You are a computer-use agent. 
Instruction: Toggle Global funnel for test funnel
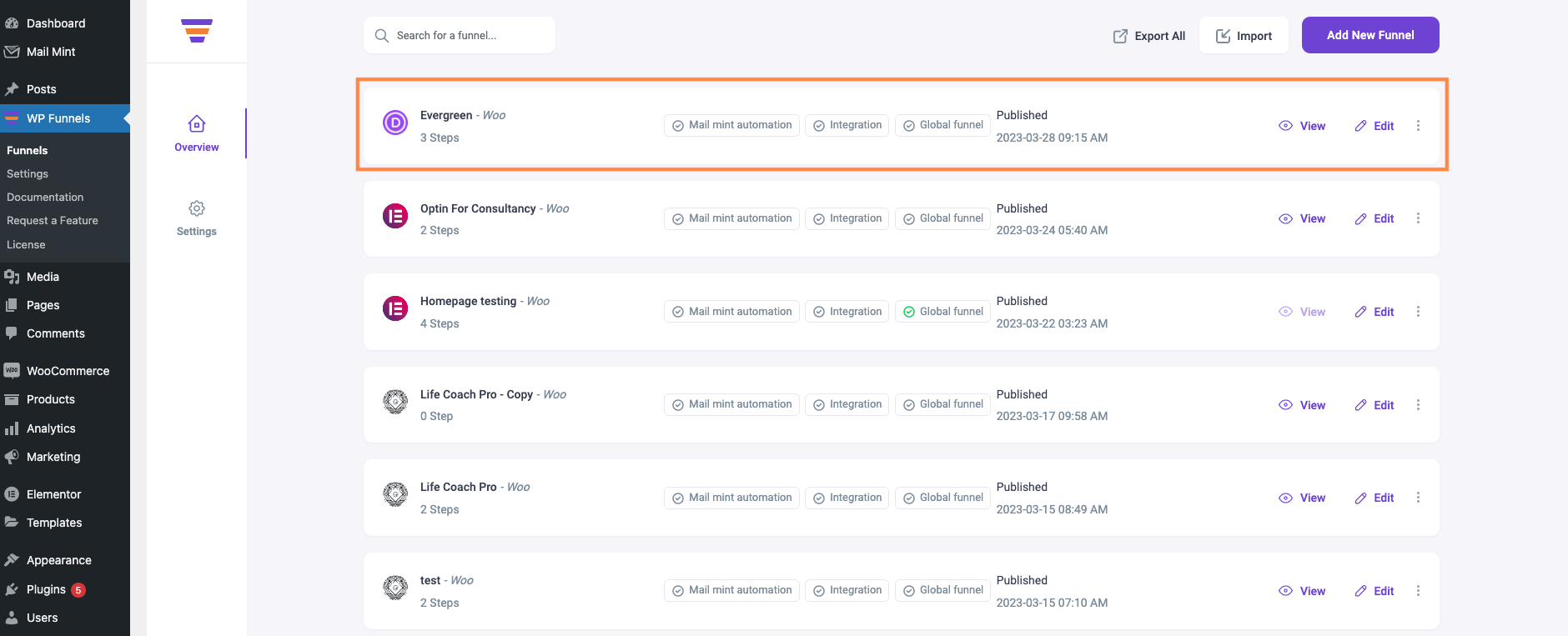(x=942, y=590)
